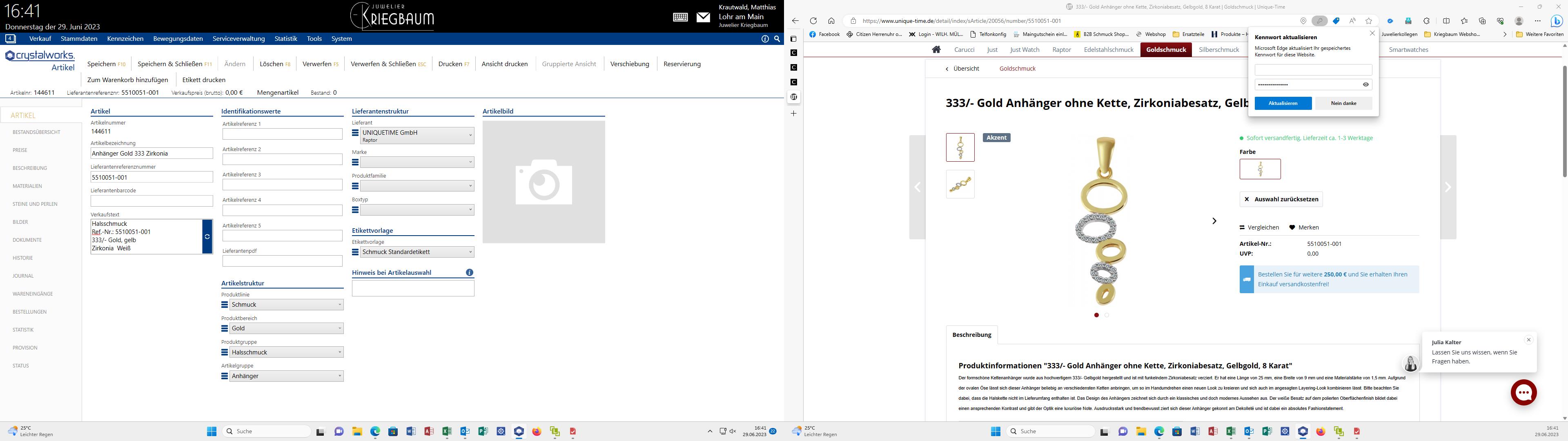The width and height of the screenshot is (1568, 441).
Task: Click the home icon in shop navigation
Action: point(936,49)
